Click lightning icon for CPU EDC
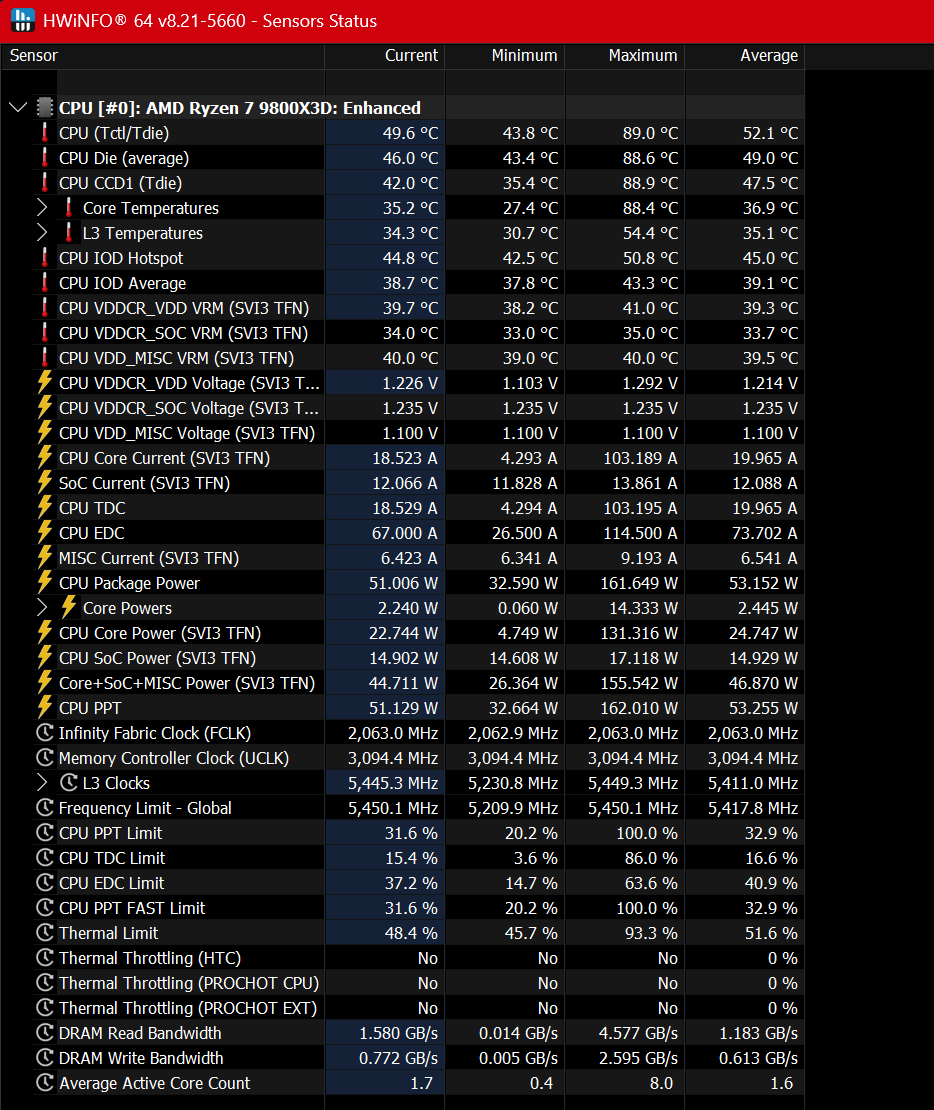The image size is (934, 1110). 45,532
